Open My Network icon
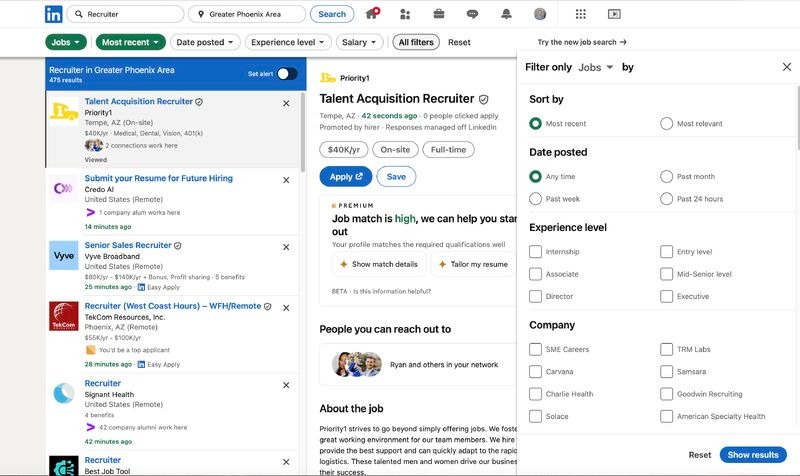 [x=405, y=14]
